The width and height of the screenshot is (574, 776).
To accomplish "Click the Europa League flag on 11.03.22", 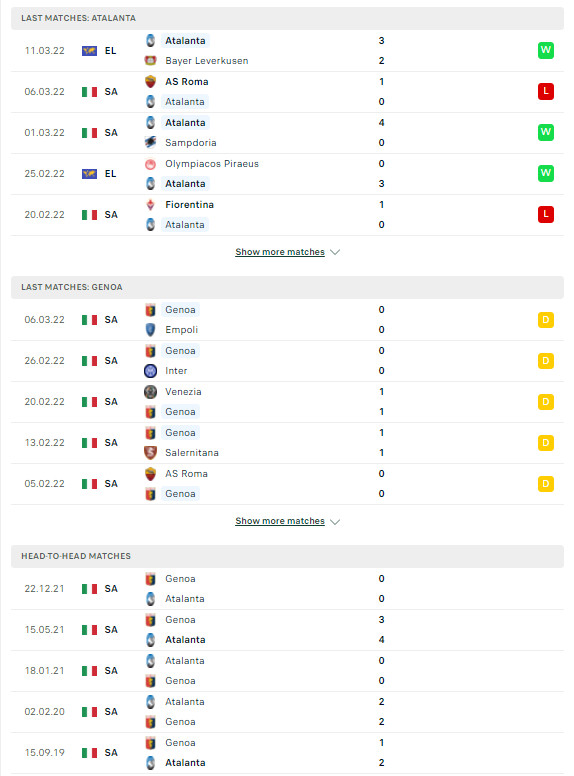I will (90, 50).
